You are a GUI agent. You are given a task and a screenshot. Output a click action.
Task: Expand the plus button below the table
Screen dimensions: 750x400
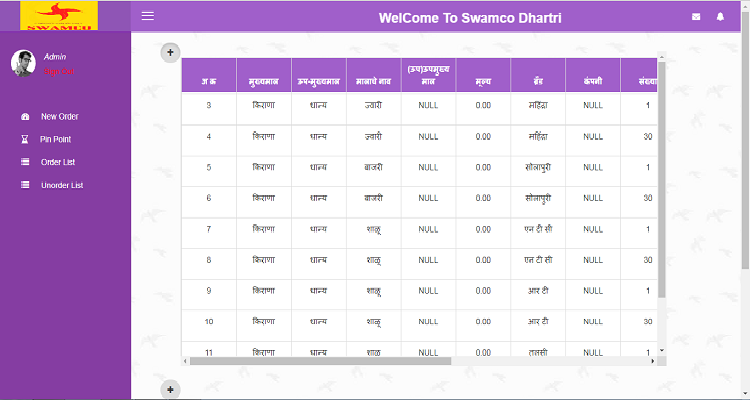click(170, 389)
